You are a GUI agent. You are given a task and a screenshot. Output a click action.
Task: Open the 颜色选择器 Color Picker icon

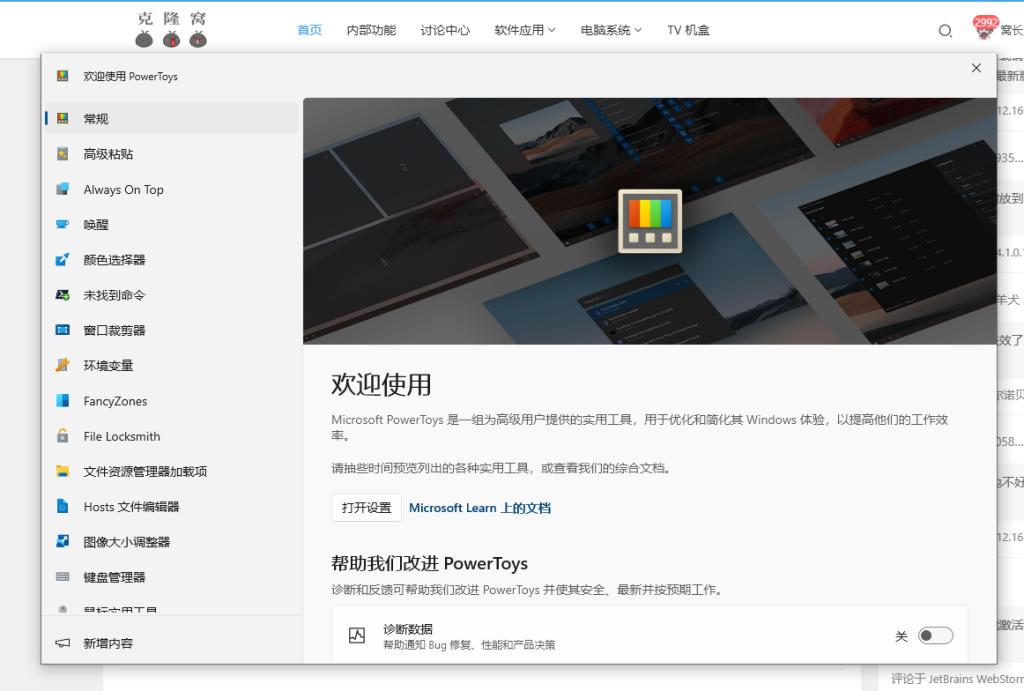[x=63, y=259]
